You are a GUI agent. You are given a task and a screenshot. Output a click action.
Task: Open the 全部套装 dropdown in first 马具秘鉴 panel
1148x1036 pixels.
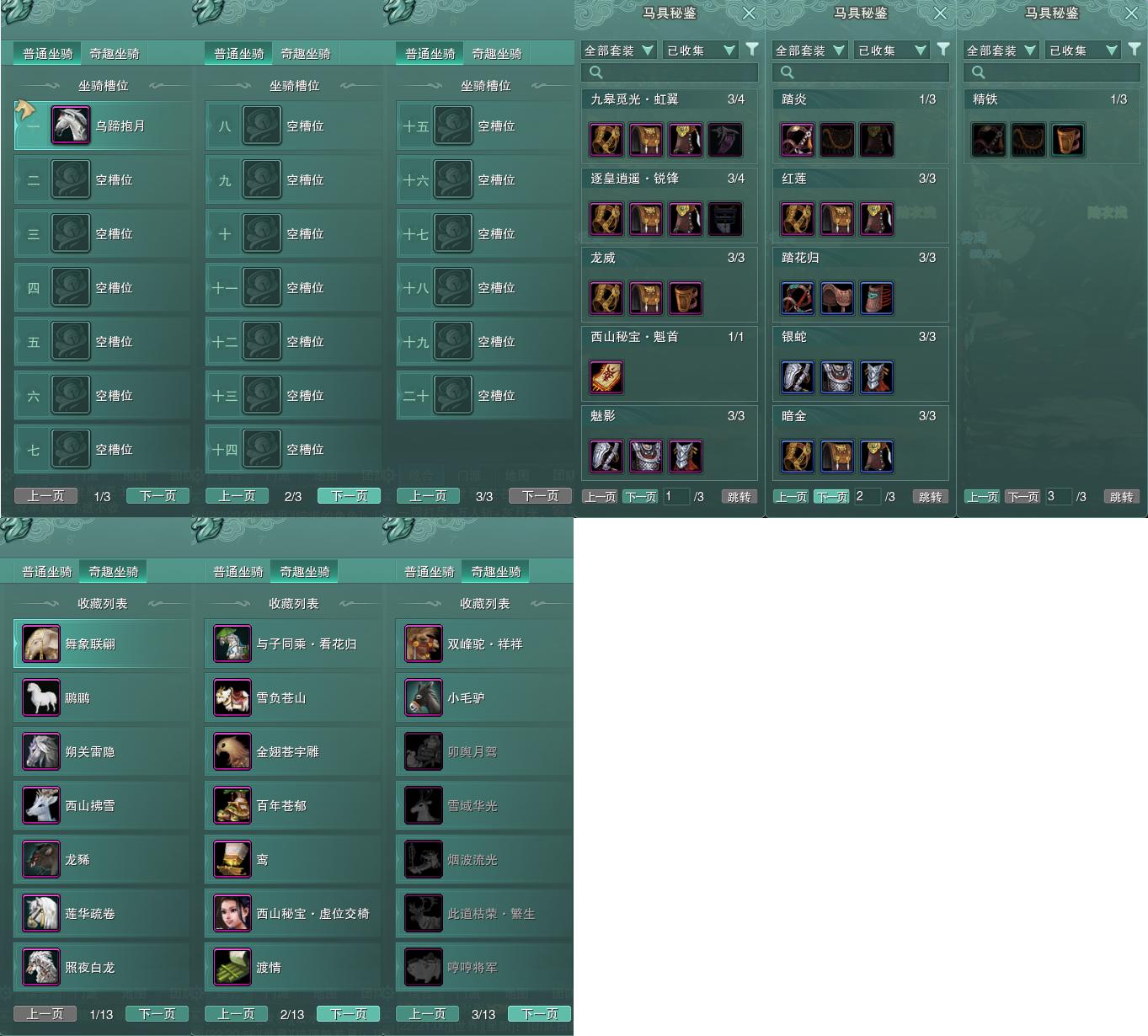(x=619, y=51)
